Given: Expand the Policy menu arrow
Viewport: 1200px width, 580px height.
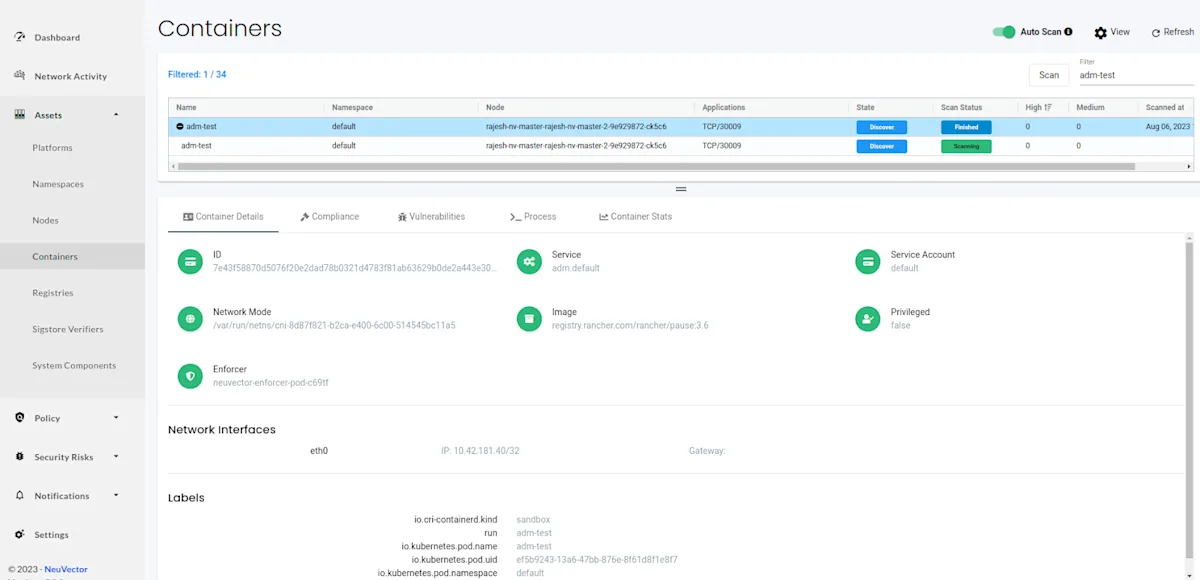Looking at the screenshot, I should pos(116,417).
